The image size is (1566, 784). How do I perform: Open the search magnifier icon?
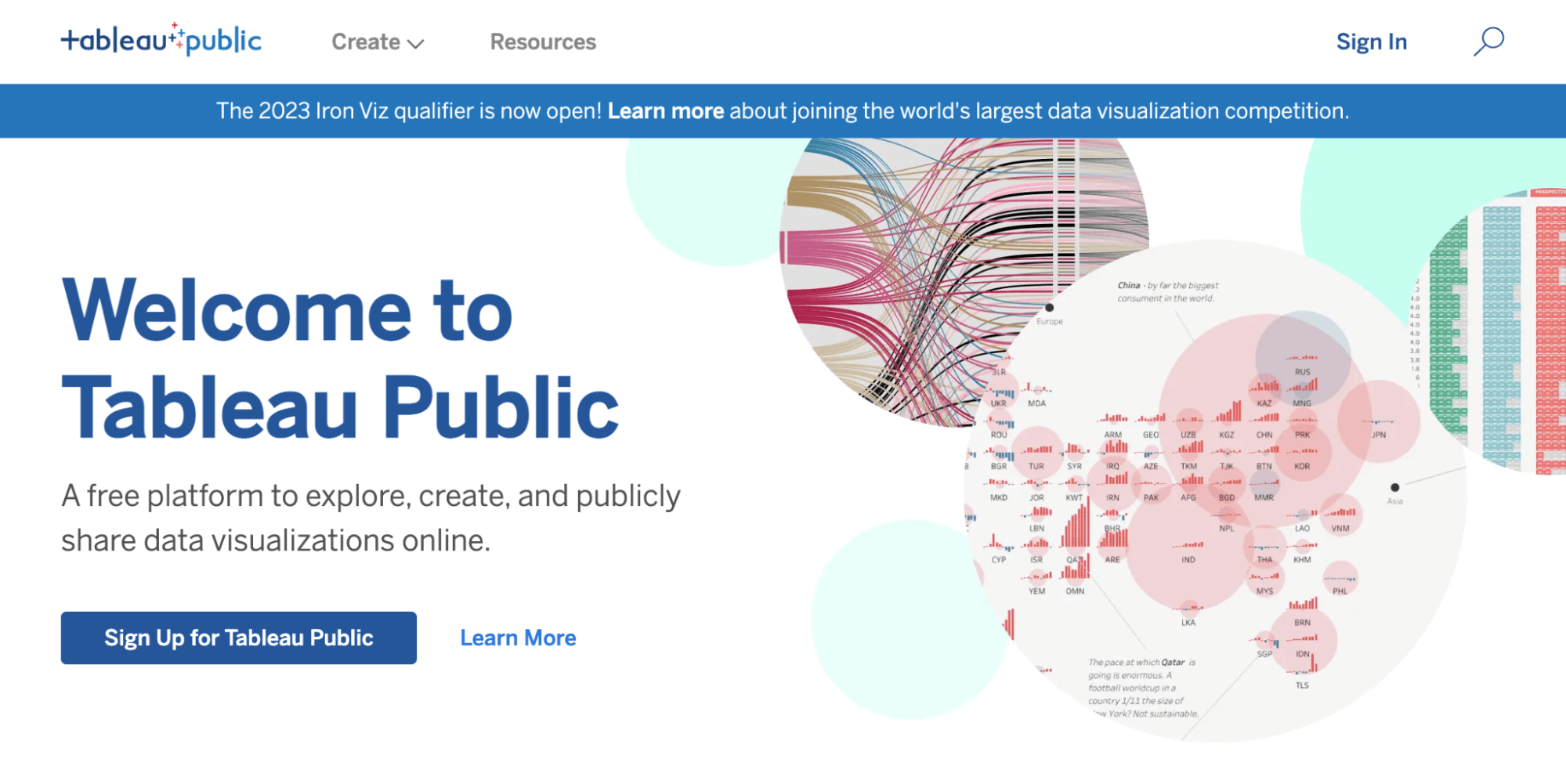pyautogui.click(x=1488, y=42)
